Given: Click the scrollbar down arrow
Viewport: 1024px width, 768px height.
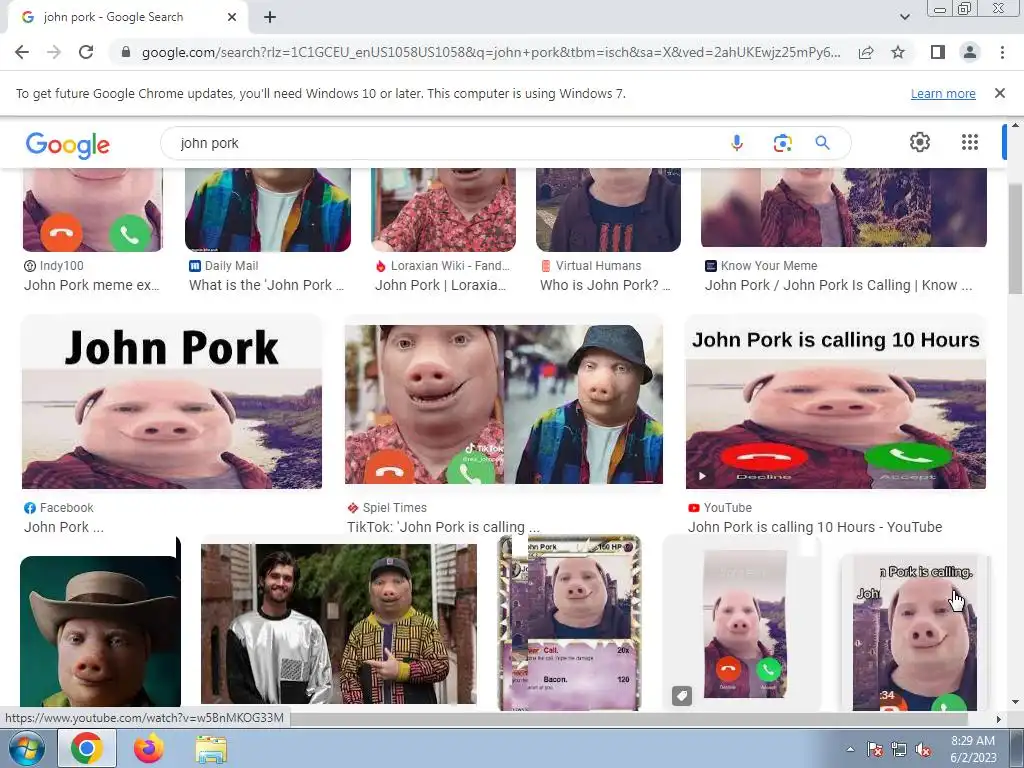Looking at the screenshot, I should 1015,703.
